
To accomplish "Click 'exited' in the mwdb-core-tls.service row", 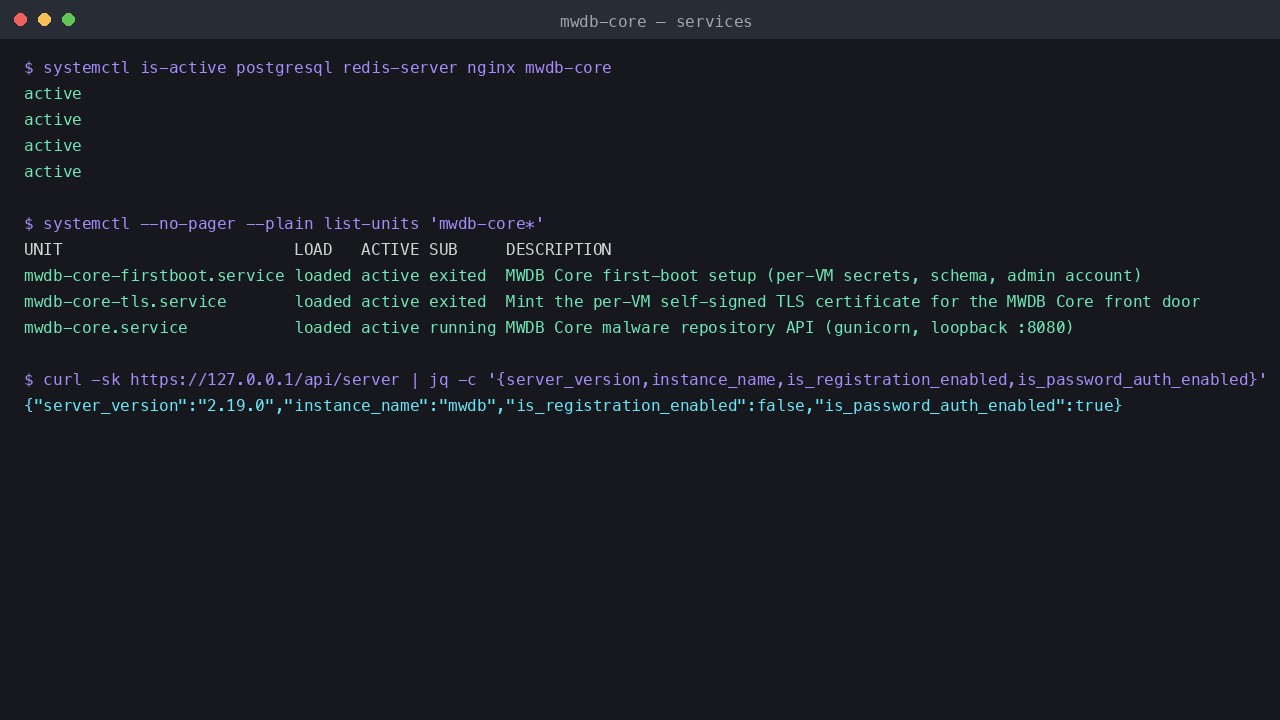I will pyautogui.click(x=458, y=302).
